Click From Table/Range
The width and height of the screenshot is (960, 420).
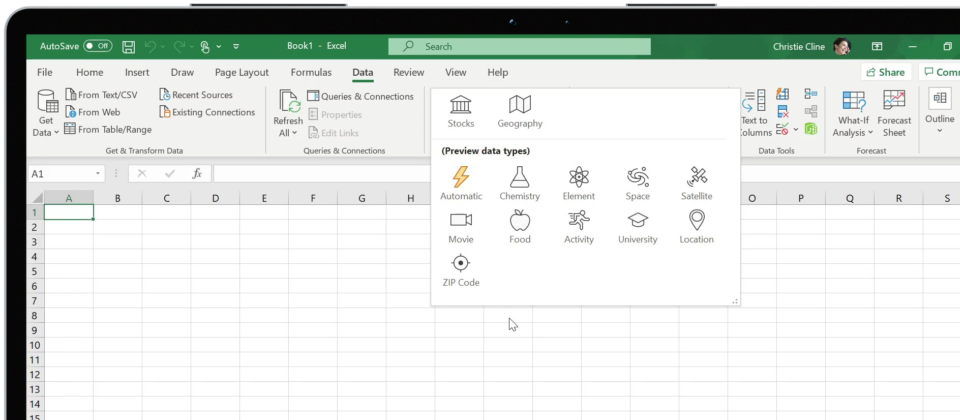click(x=108, y=129)
